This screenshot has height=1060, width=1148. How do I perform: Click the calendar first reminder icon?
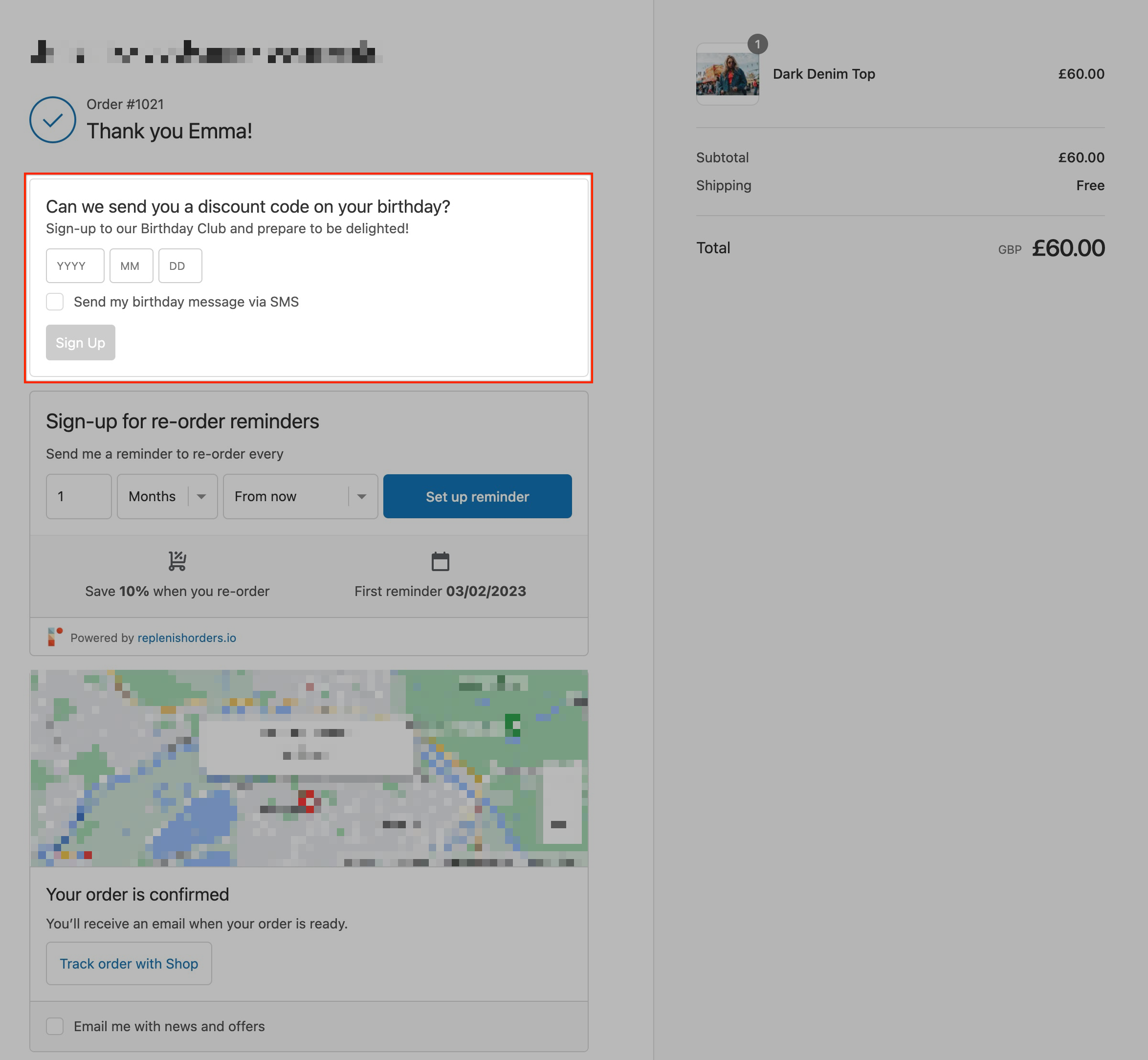(440, 561)
